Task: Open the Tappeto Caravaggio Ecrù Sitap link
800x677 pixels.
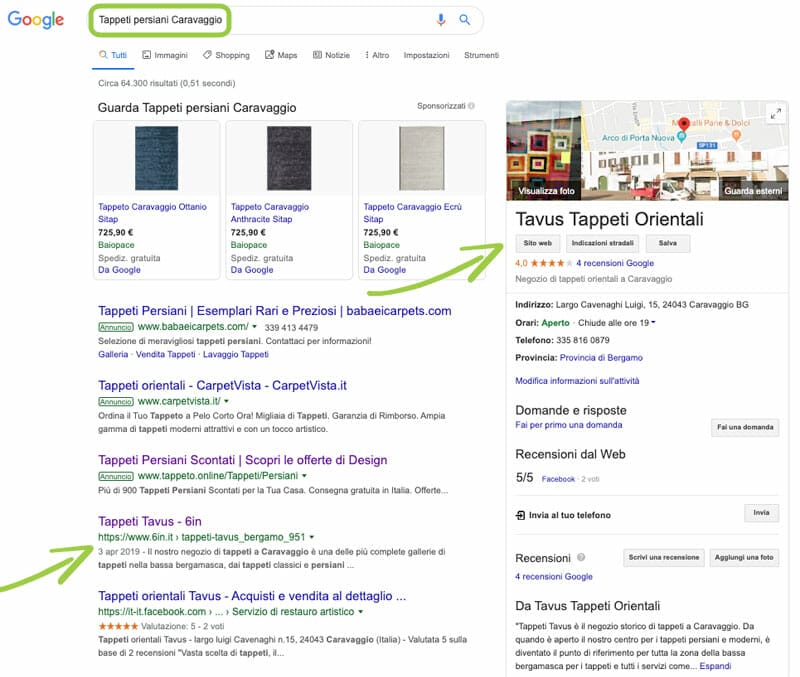Action: click(412, 213)
